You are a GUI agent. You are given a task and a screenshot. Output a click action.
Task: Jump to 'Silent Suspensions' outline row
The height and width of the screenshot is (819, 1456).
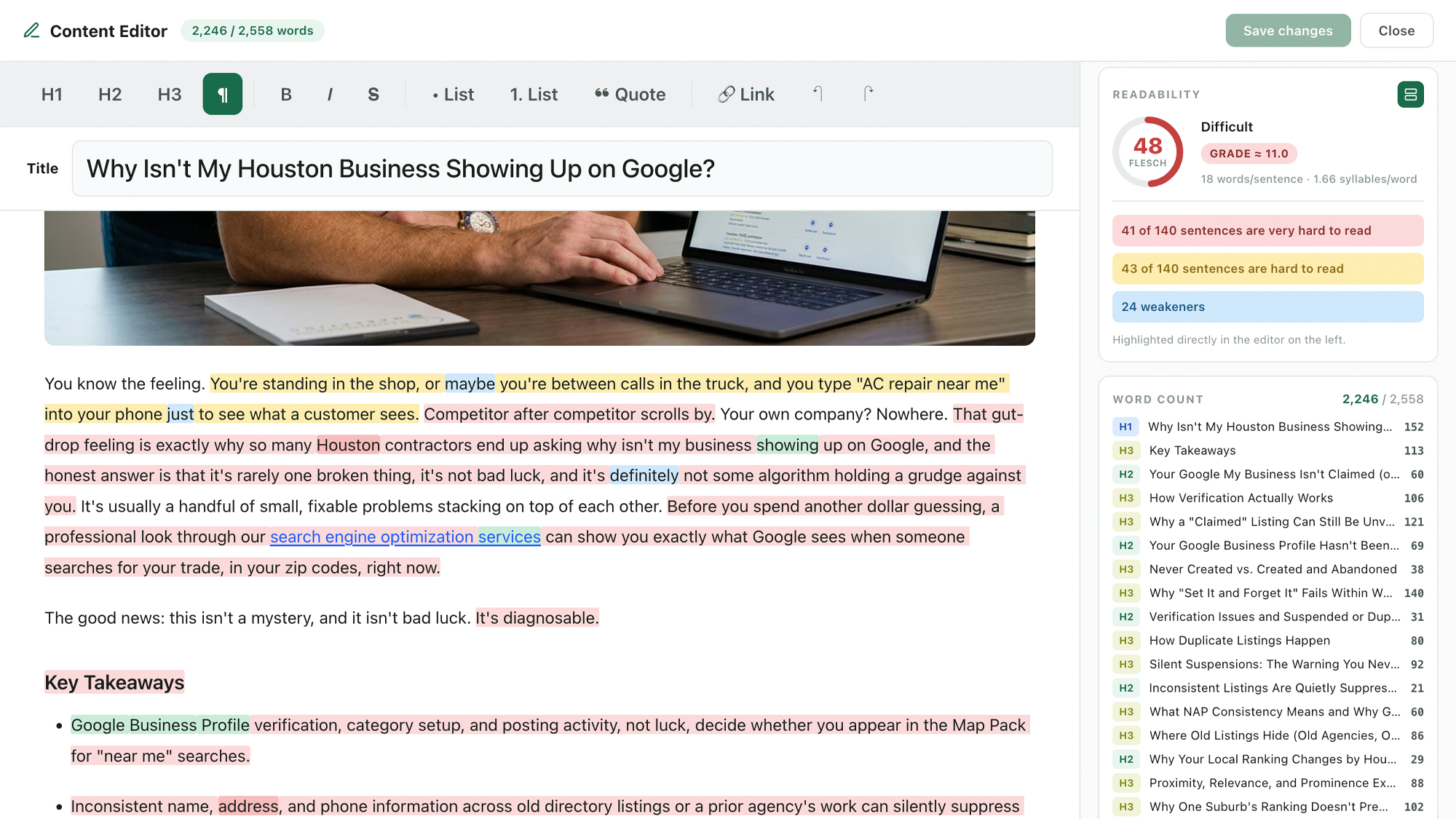click(1267, 665)
